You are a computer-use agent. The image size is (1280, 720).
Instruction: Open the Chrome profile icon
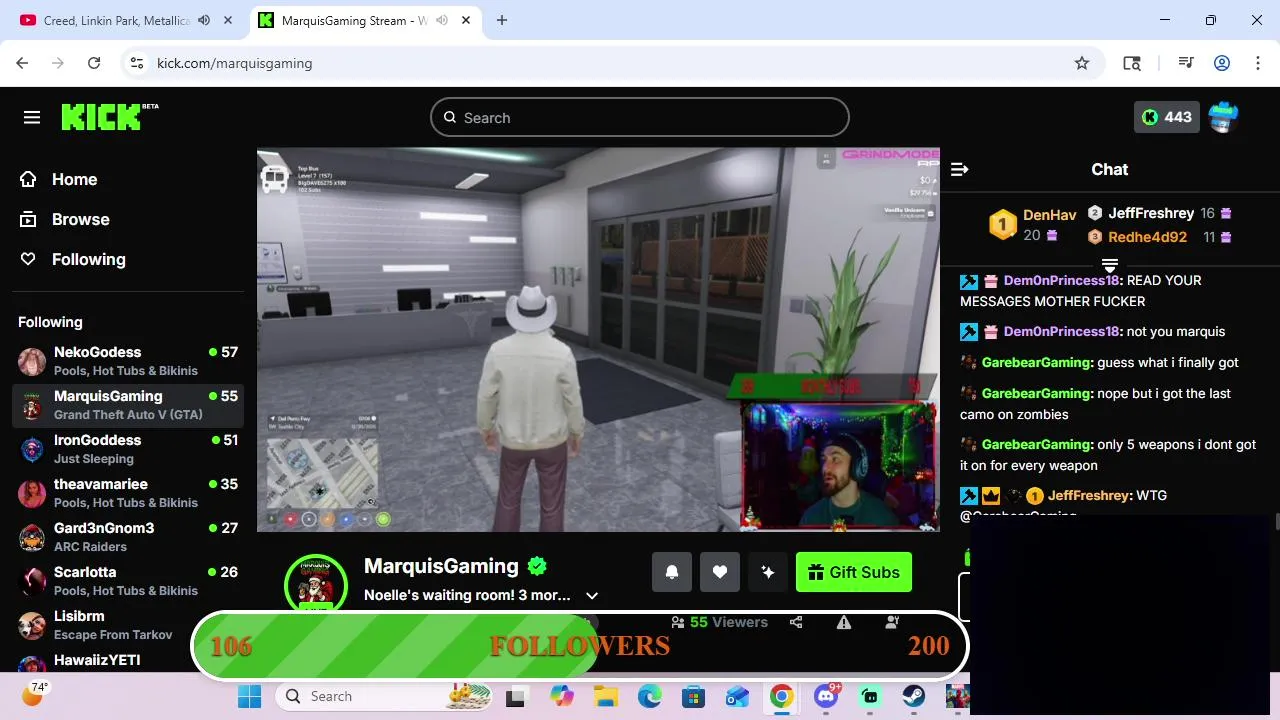(x=1222, y=63)
